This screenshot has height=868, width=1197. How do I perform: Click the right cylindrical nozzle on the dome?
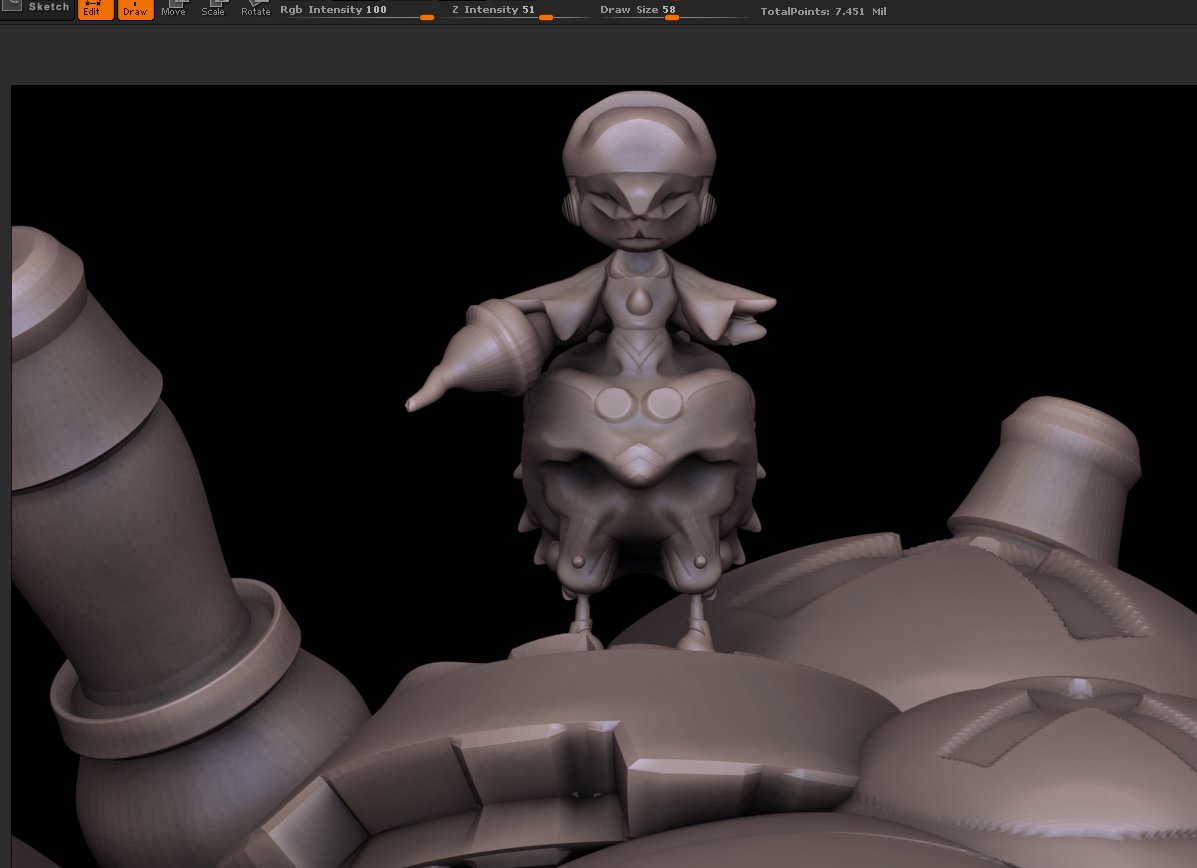1050,473
